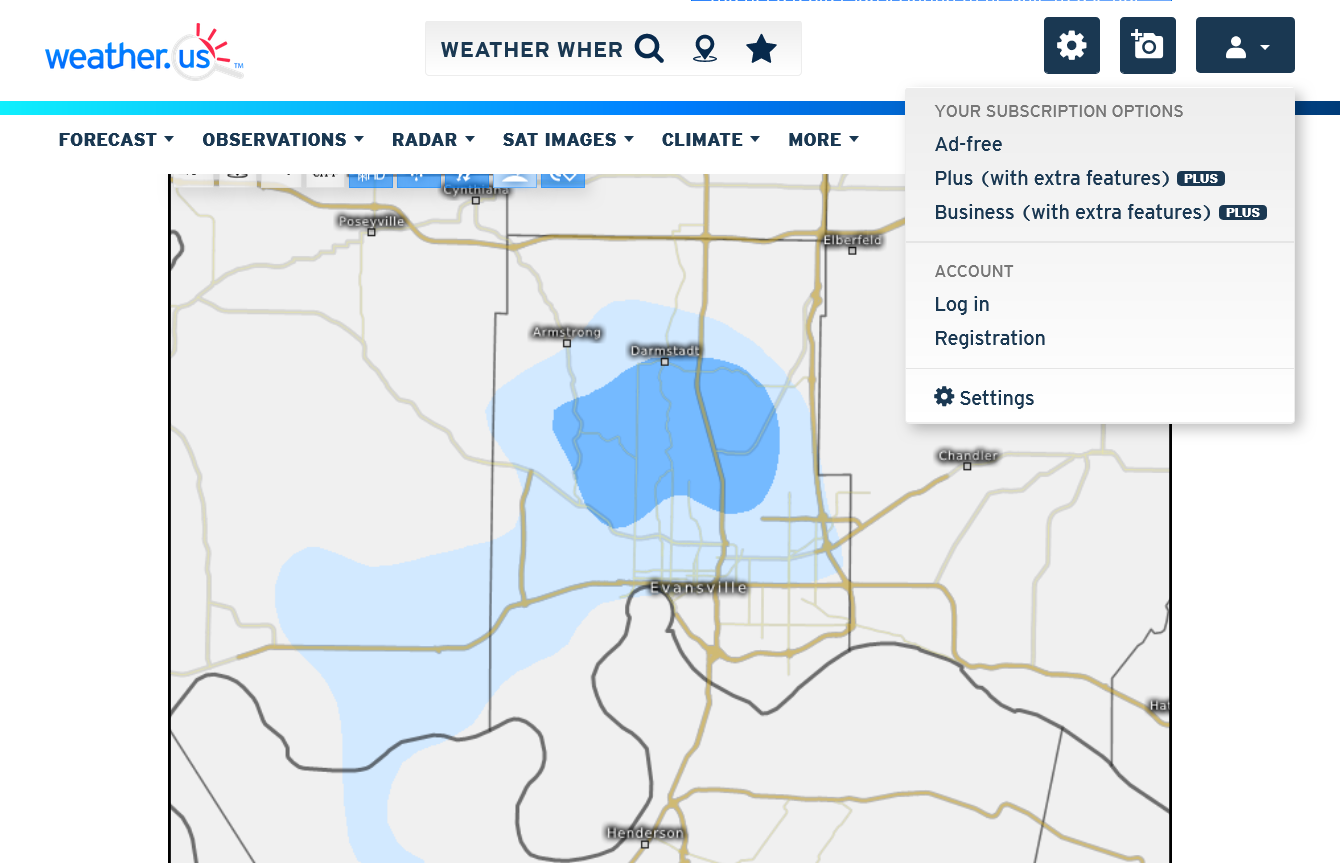Open the More dropdown menu
Viewport: 1340px width, 863px height.
(823, 140)
